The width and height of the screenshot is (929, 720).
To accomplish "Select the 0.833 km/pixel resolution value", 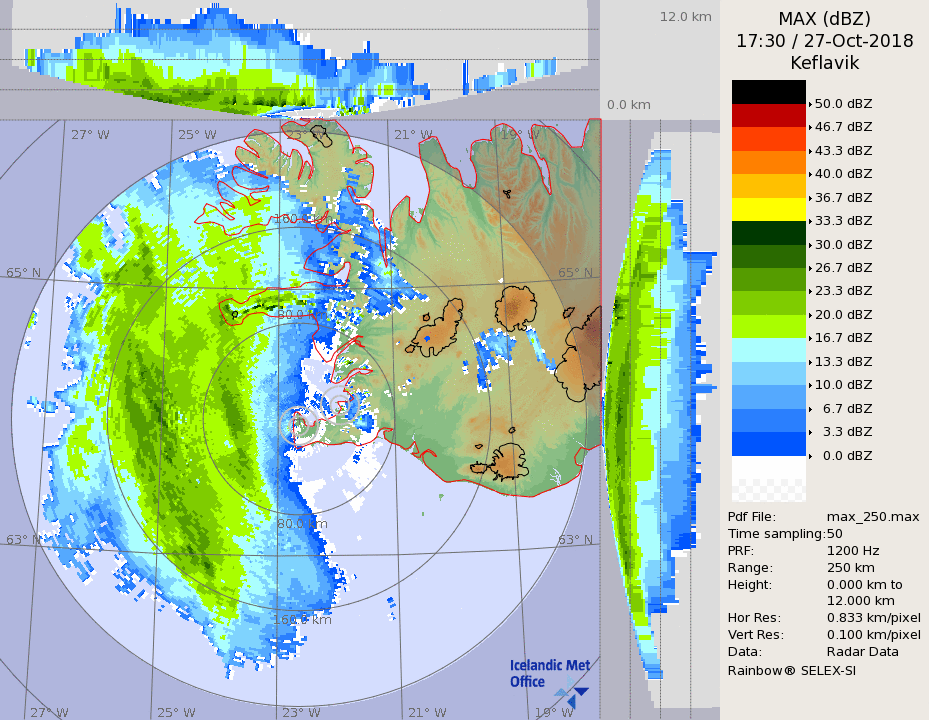I will point(873,617).
